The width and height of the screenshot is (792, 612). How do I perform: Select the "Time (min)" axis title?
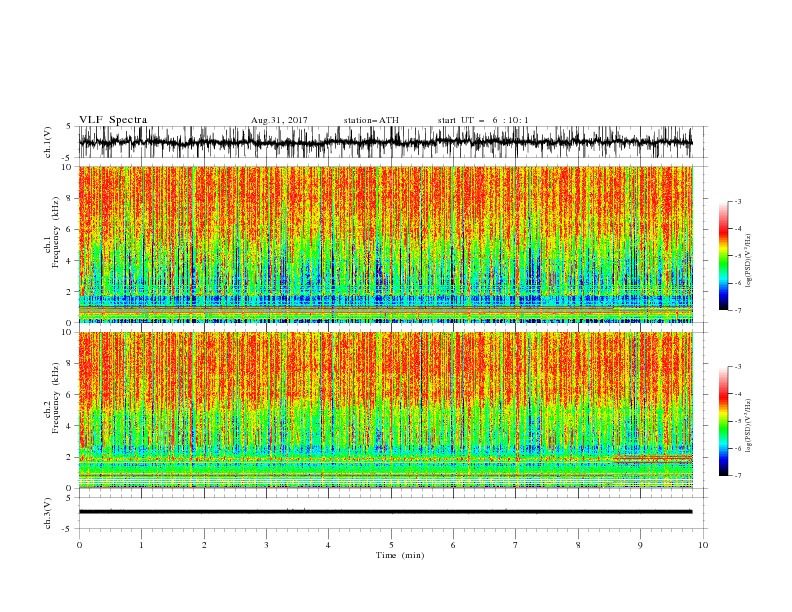coord(400,555)
